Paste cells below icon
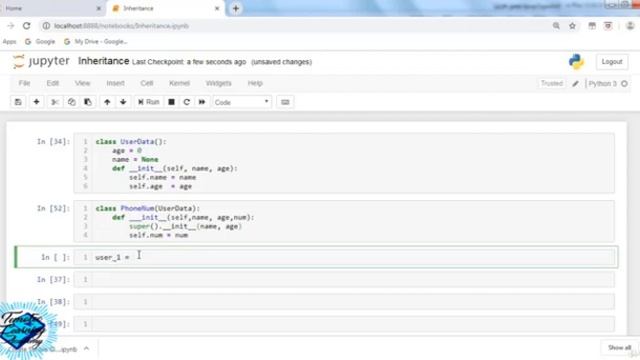 pos(88,102)
